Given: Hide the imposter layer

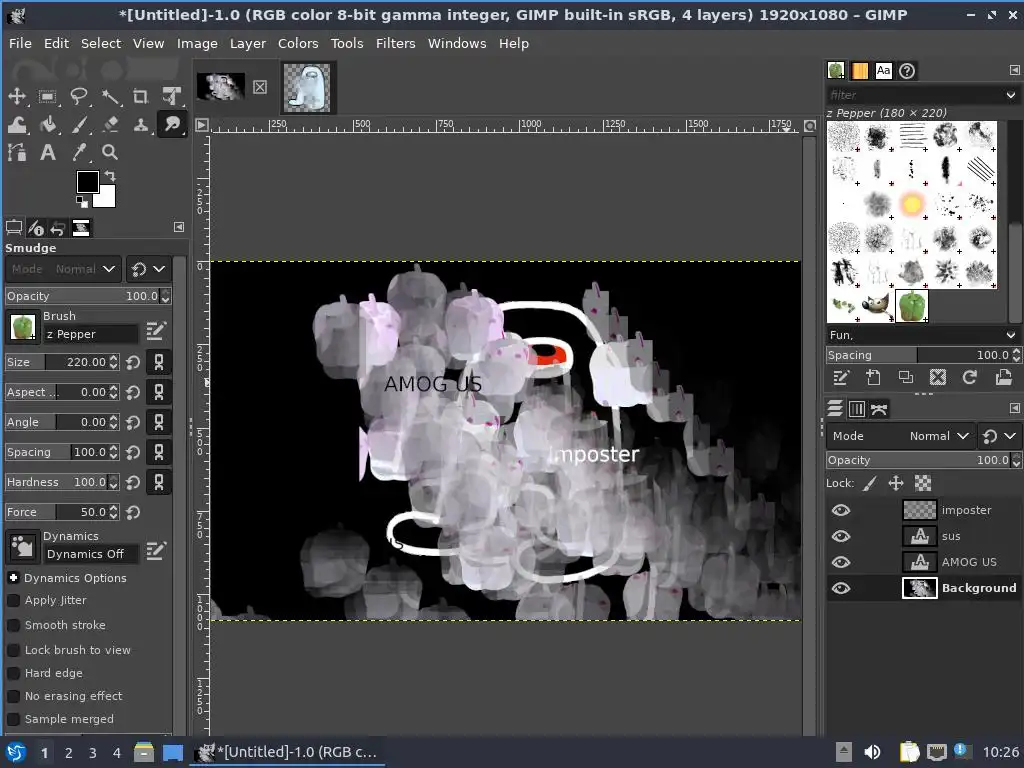Looking at the screenshot, I should coord(841,510).
